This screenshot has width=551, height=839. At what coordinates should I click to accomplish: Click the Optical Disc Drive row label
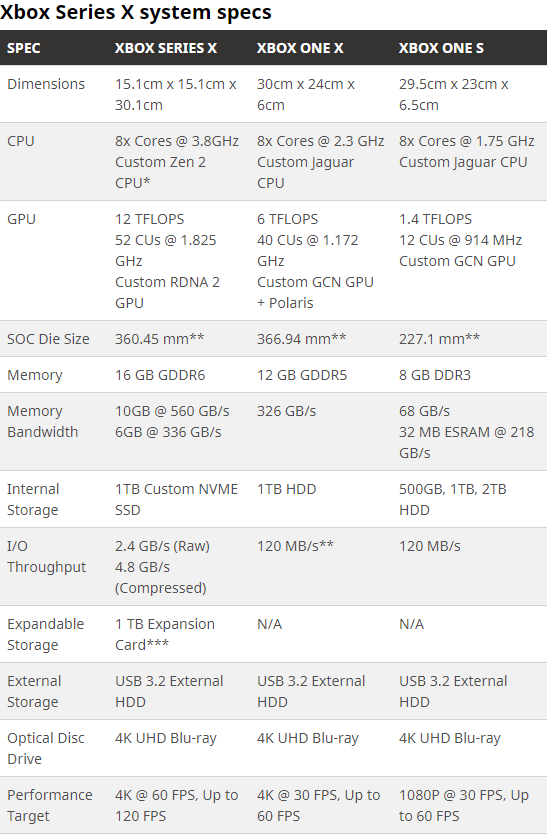[46, 749]
